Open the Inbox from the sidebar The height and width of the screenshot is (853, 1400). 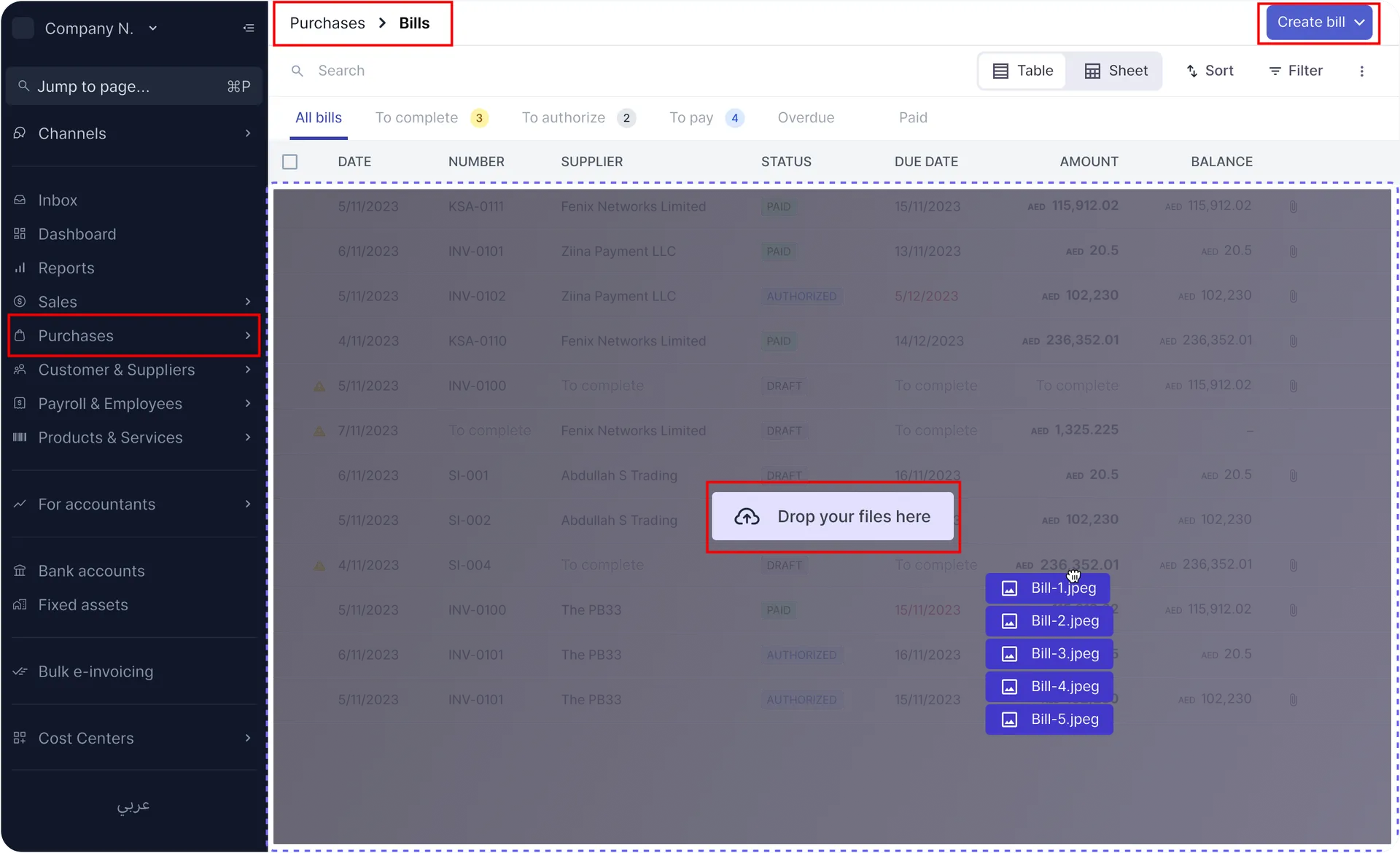[57, 200]
